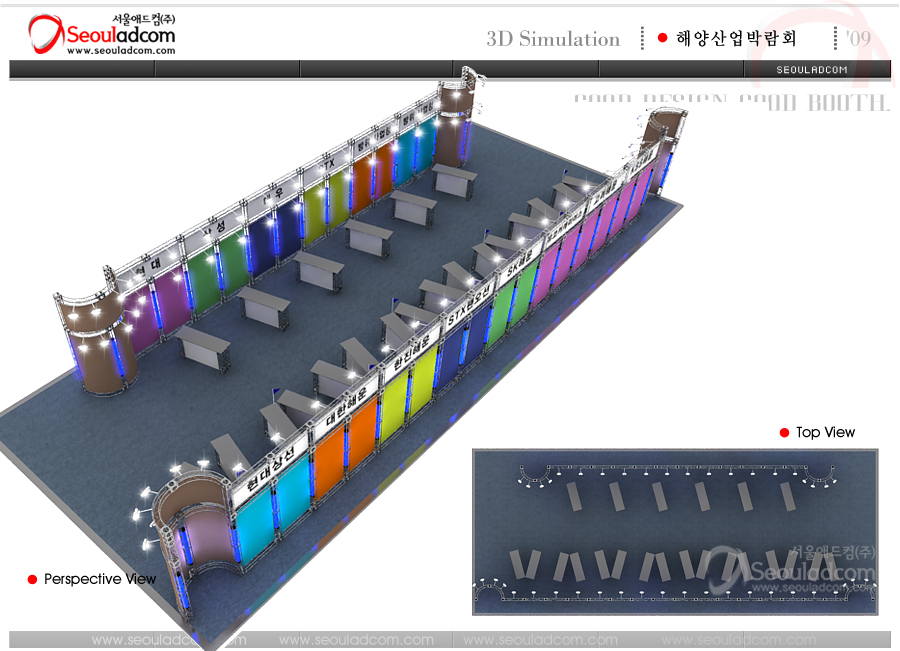Select the 3D Simulation heading
The image size is (900, 651).
(x=553, y=39)
